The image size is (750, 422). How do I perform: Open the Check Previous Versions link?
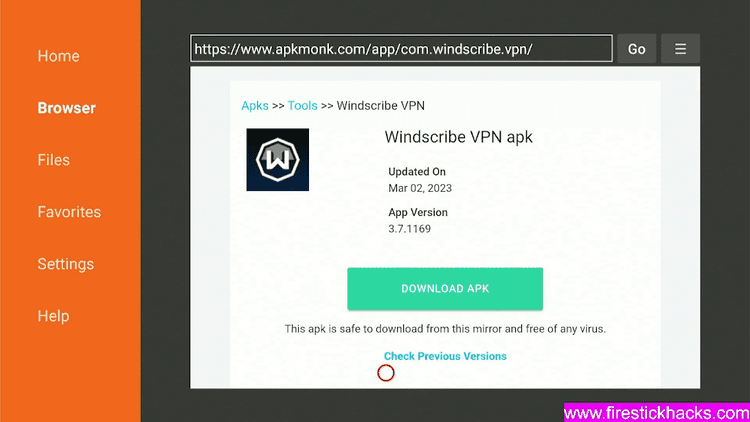445,356
